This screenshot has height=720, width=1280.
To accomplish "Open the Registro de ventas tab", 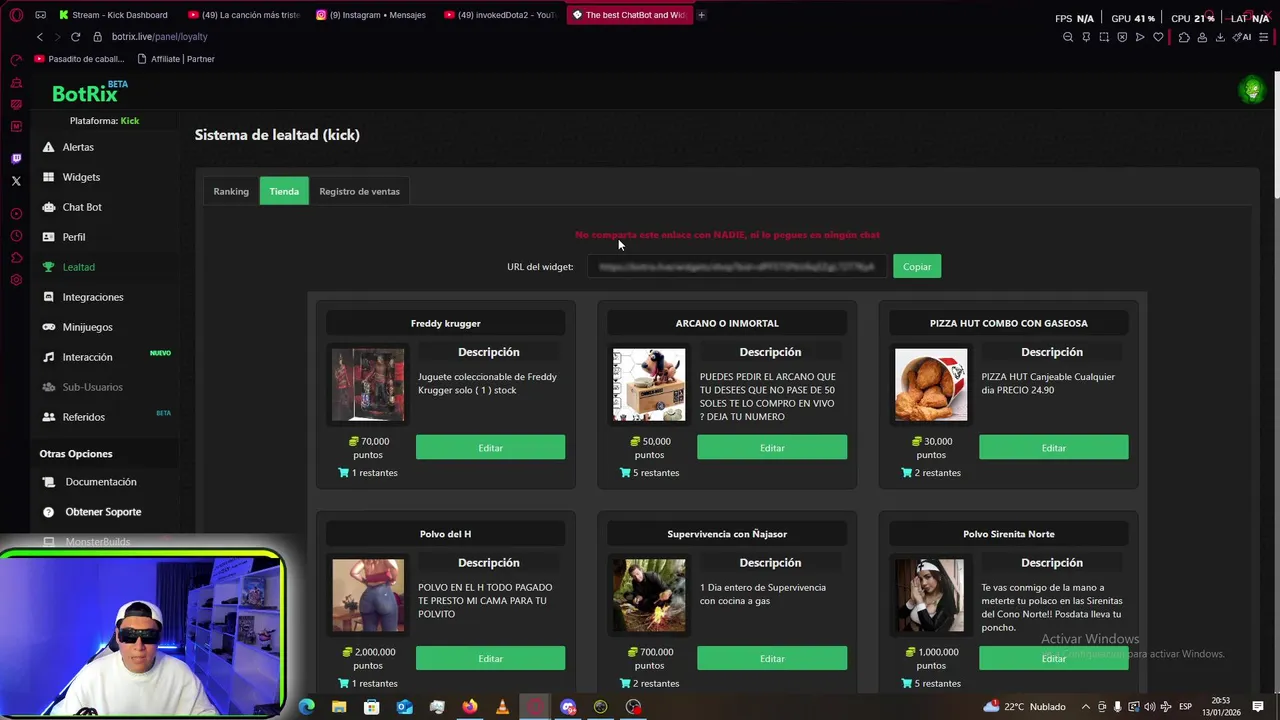I will click(359, 191).
